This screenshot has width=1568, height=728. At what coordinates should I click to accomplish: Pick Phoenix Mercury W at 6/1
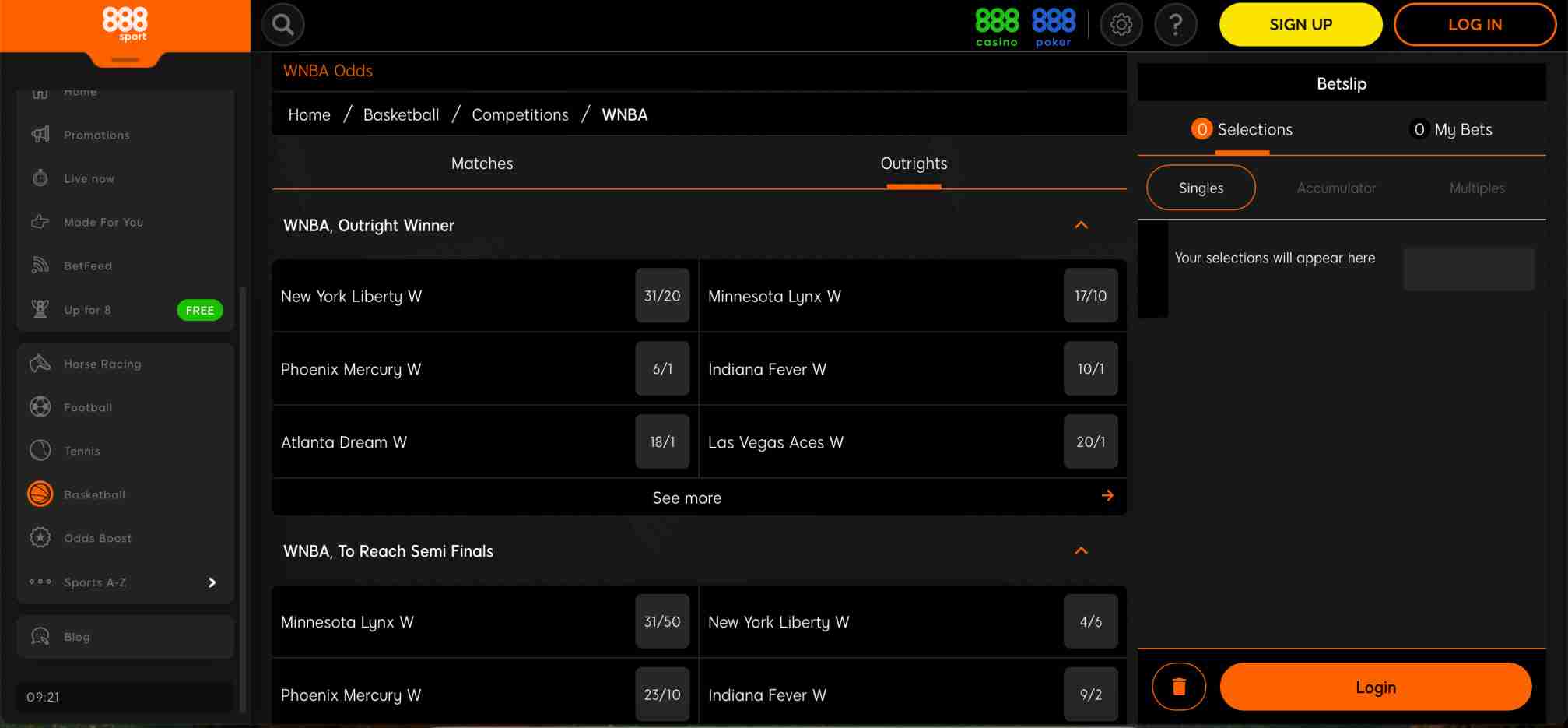tap(662, 368)
